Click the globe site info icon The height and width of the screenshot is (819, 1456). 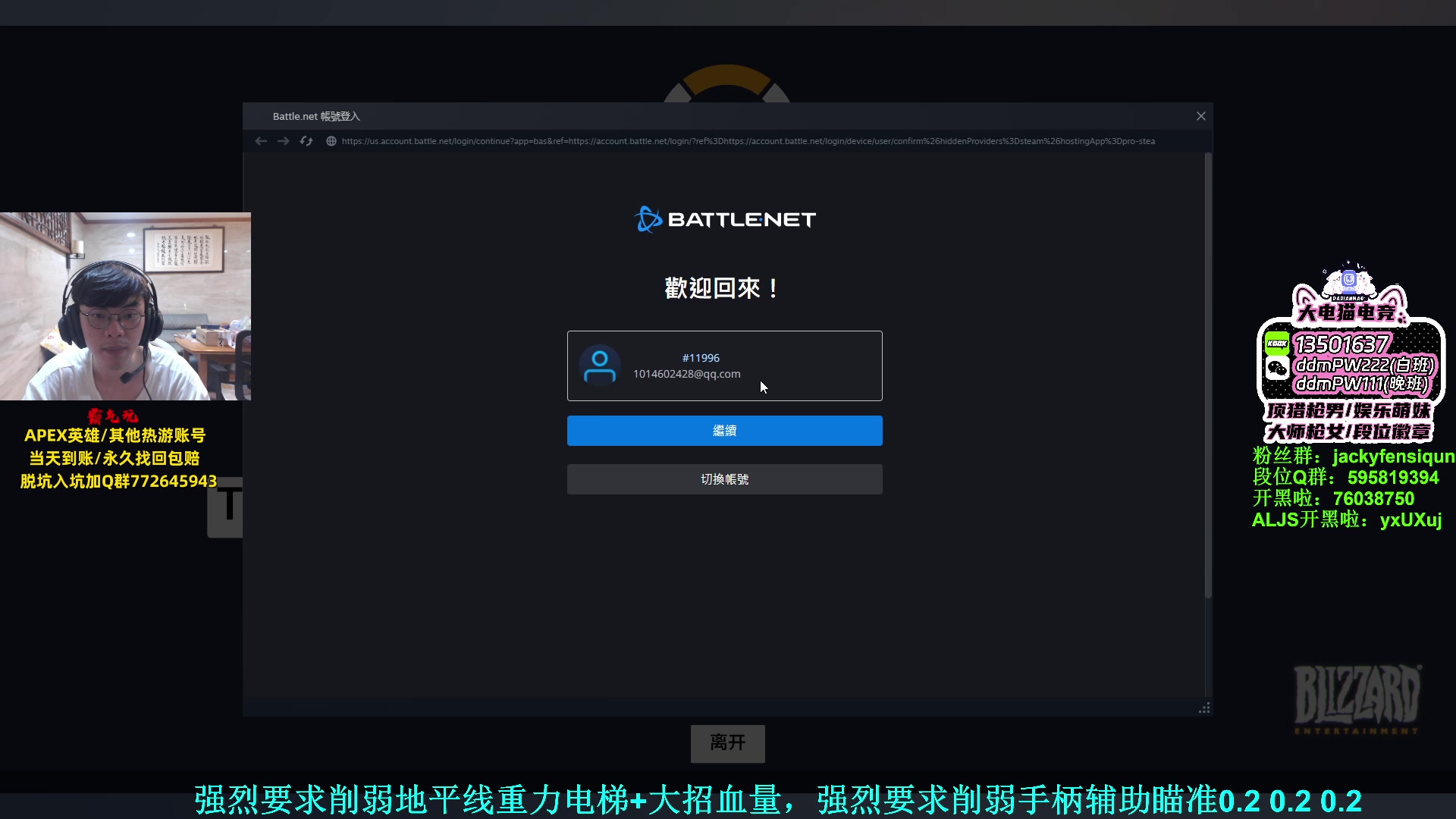point(331,141)
